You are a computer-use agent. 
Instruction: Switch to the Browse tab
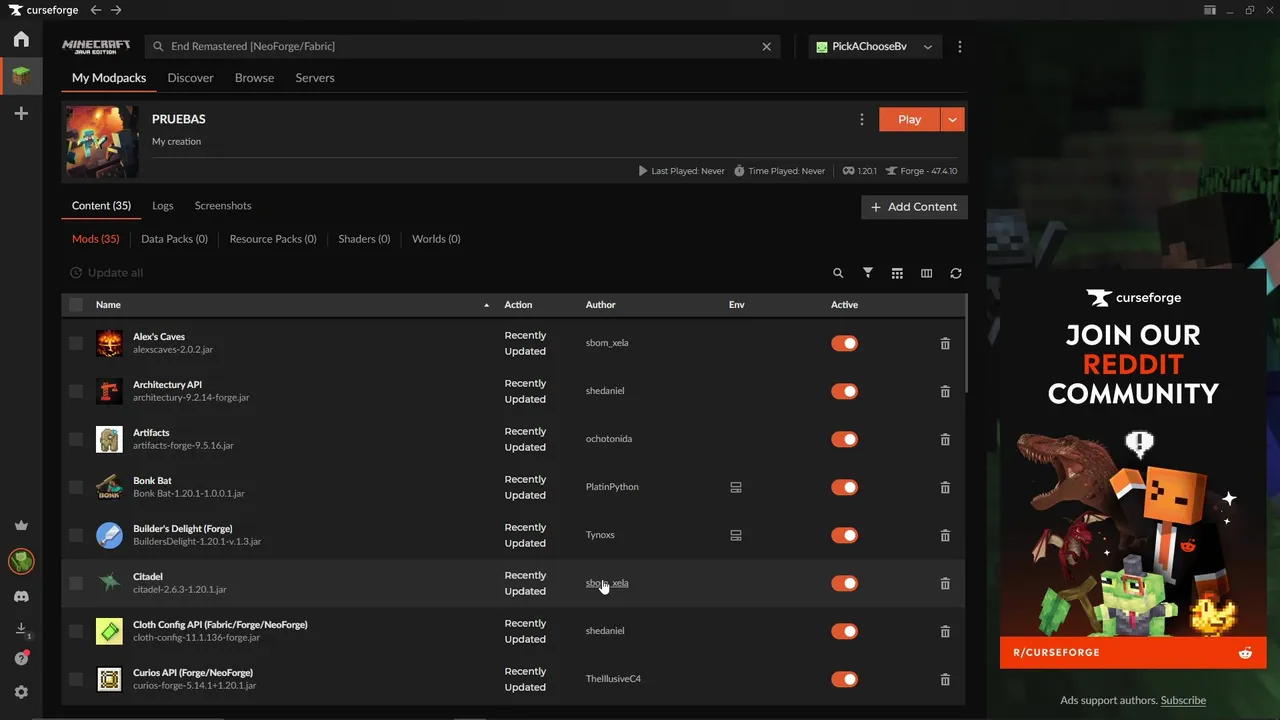[254, 78]
